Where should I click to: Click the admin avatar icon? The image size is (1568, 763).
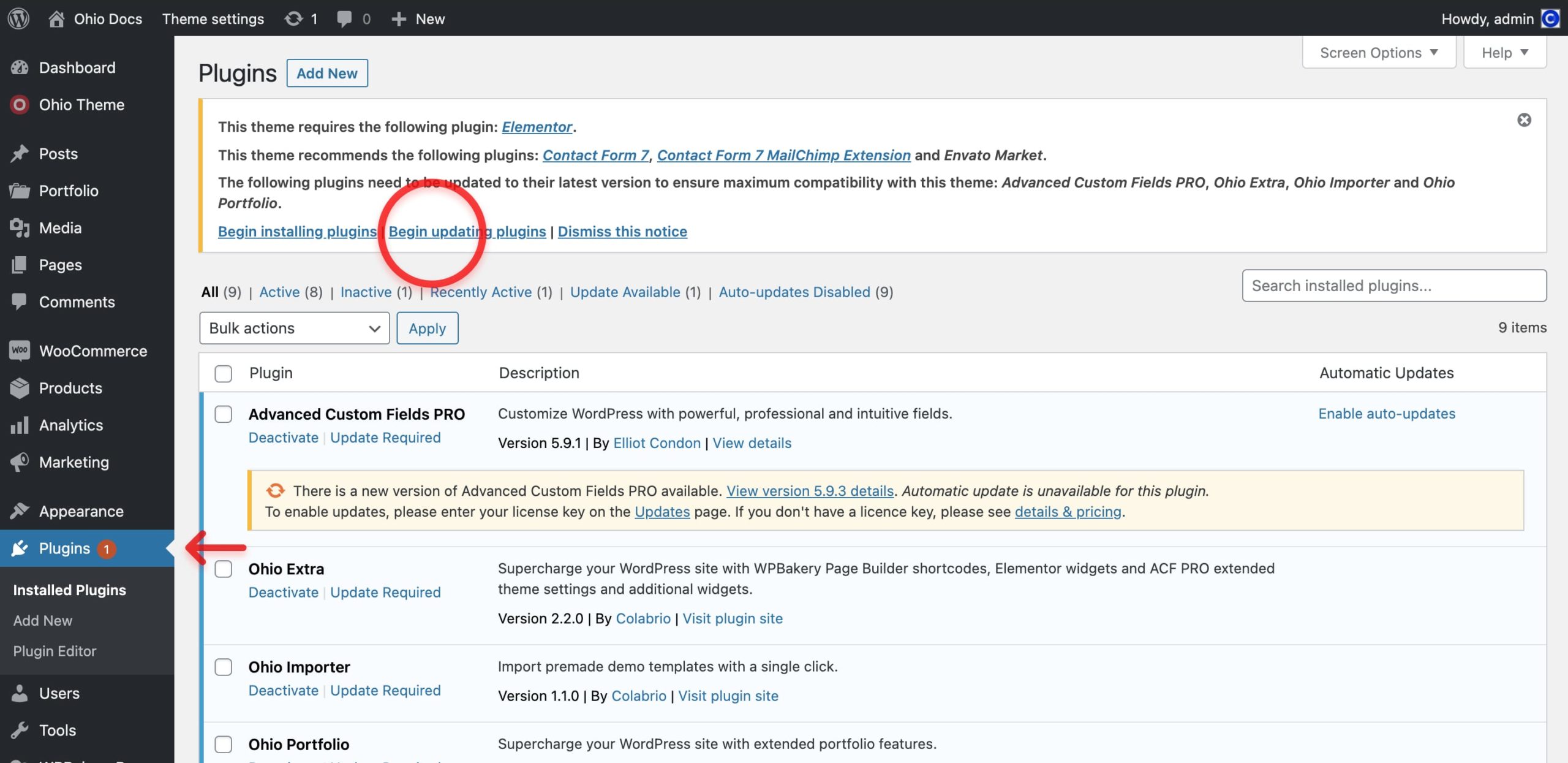click(1550, 18)
